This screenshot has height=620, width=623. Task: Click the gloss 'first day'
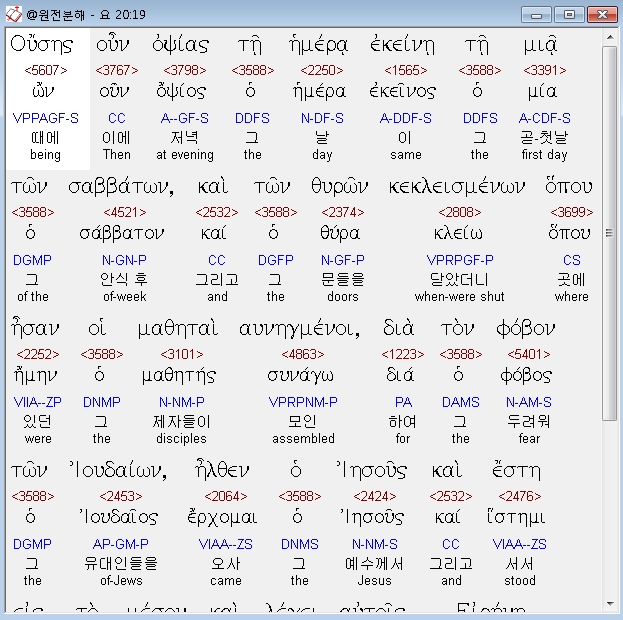pos(545,155)
